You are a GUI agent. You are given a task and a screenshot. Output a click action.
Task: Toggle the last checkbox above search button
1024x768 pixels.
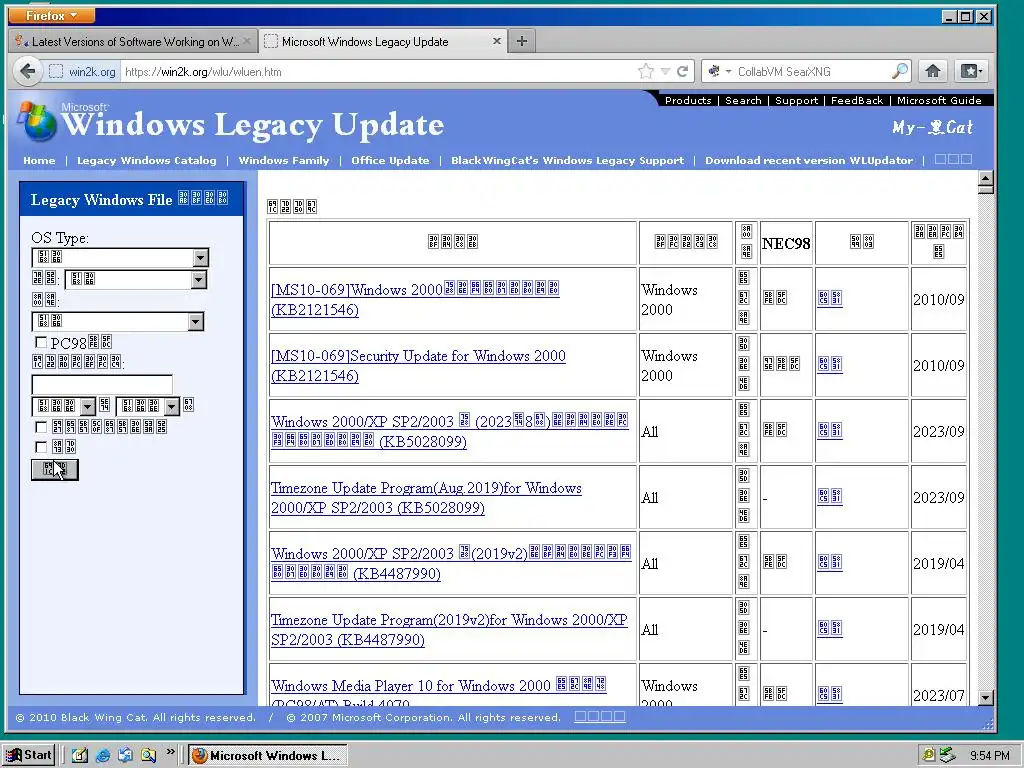coord(41,447)
